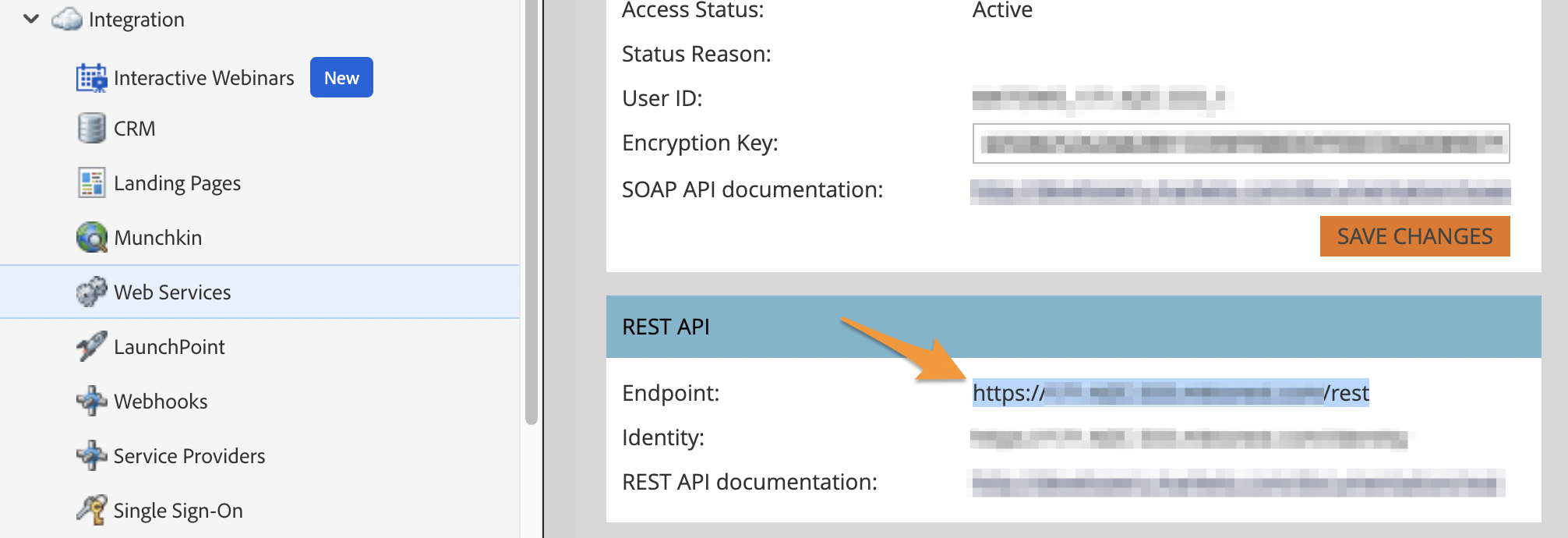Click the Web Services gears icon
This screenshot has width=1568, height=538.
click(x=91, y=292)
